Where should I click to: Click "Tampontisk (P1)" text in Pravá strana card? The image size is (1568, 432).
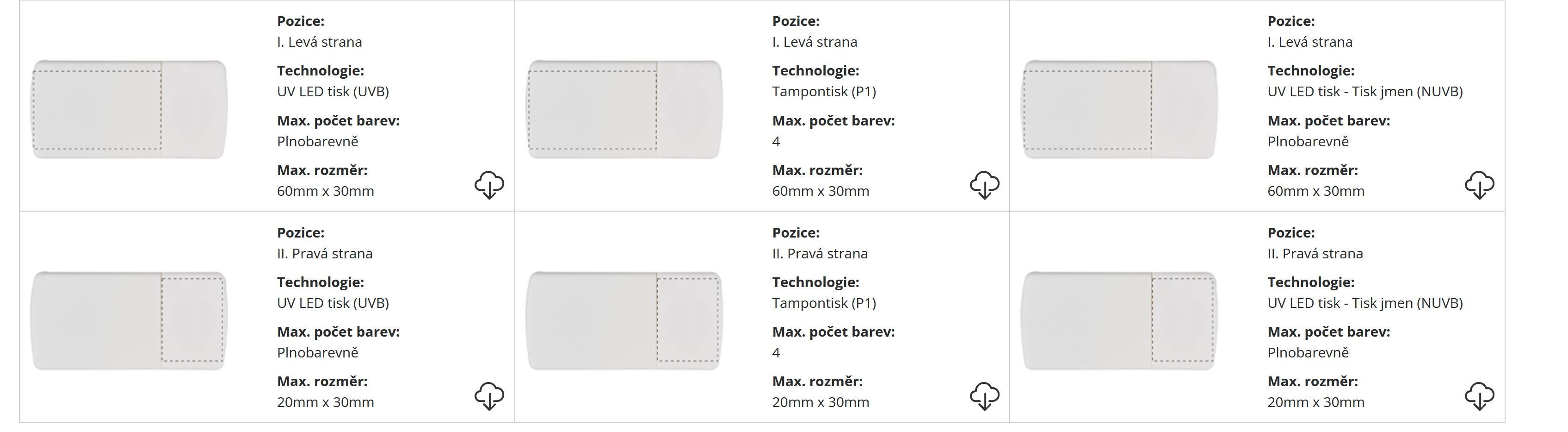pos(824,303)
